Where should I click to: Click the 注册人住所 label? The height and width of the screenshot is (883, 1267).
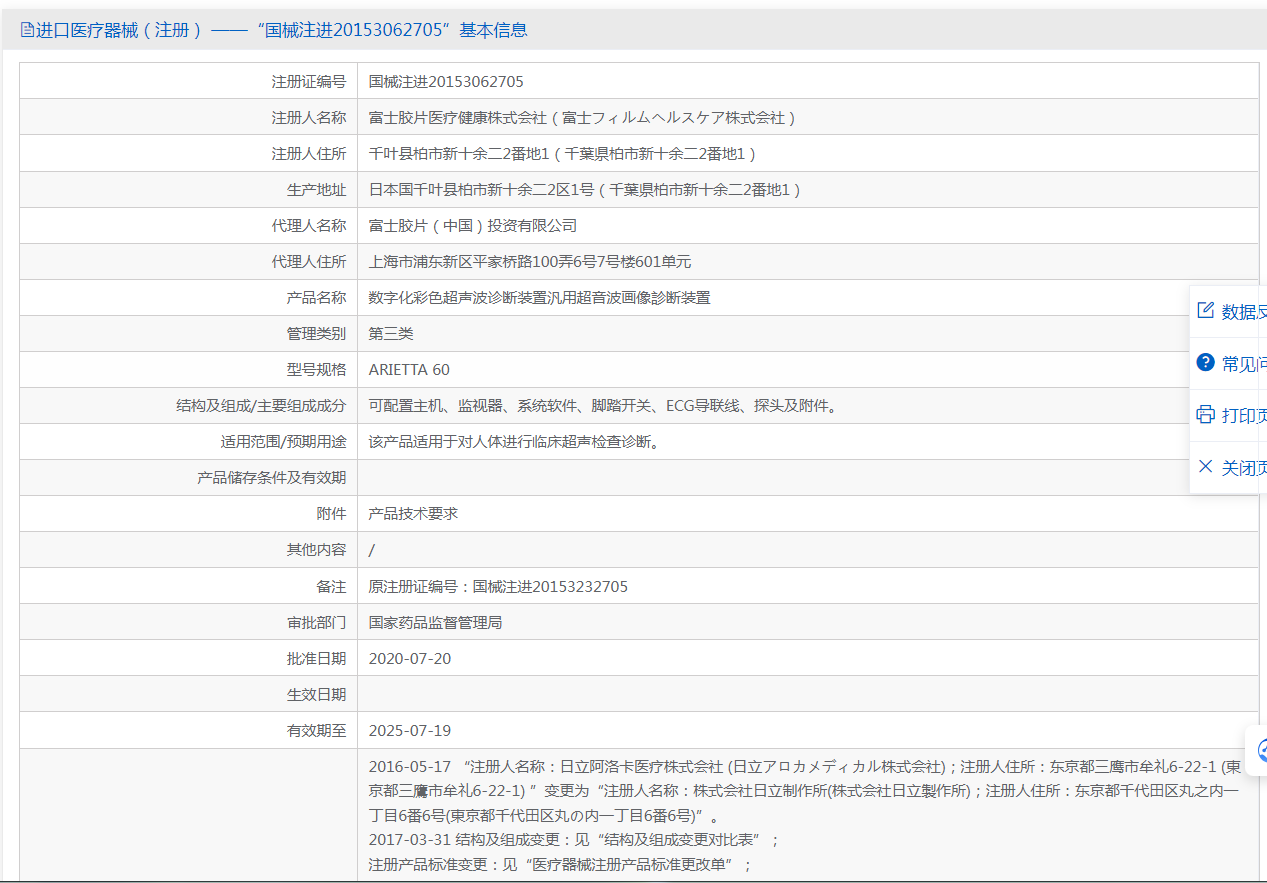pyautogui.click(x=309, y=154)
